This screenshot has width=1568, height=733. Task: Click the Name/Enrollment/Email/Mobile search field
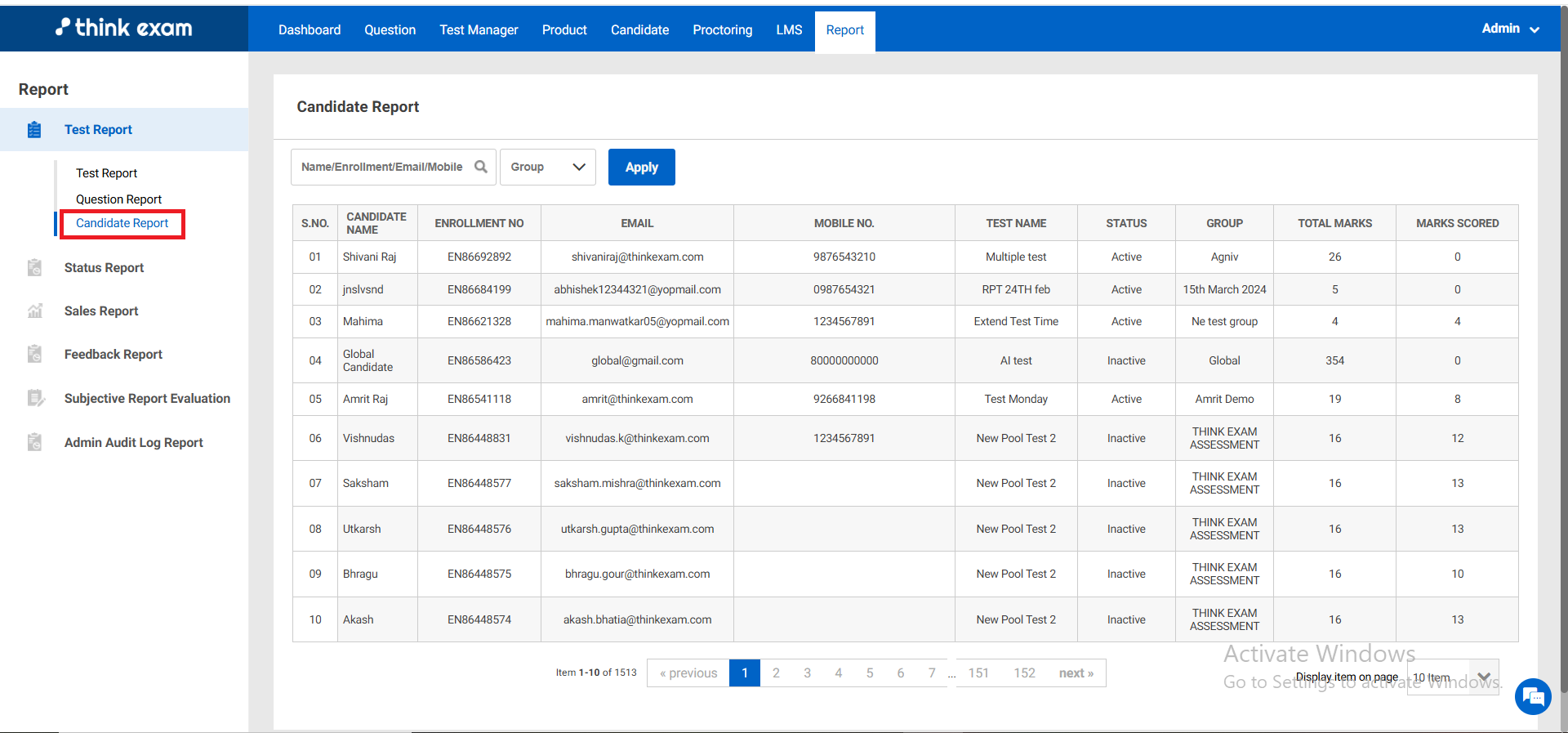[381, 167]
